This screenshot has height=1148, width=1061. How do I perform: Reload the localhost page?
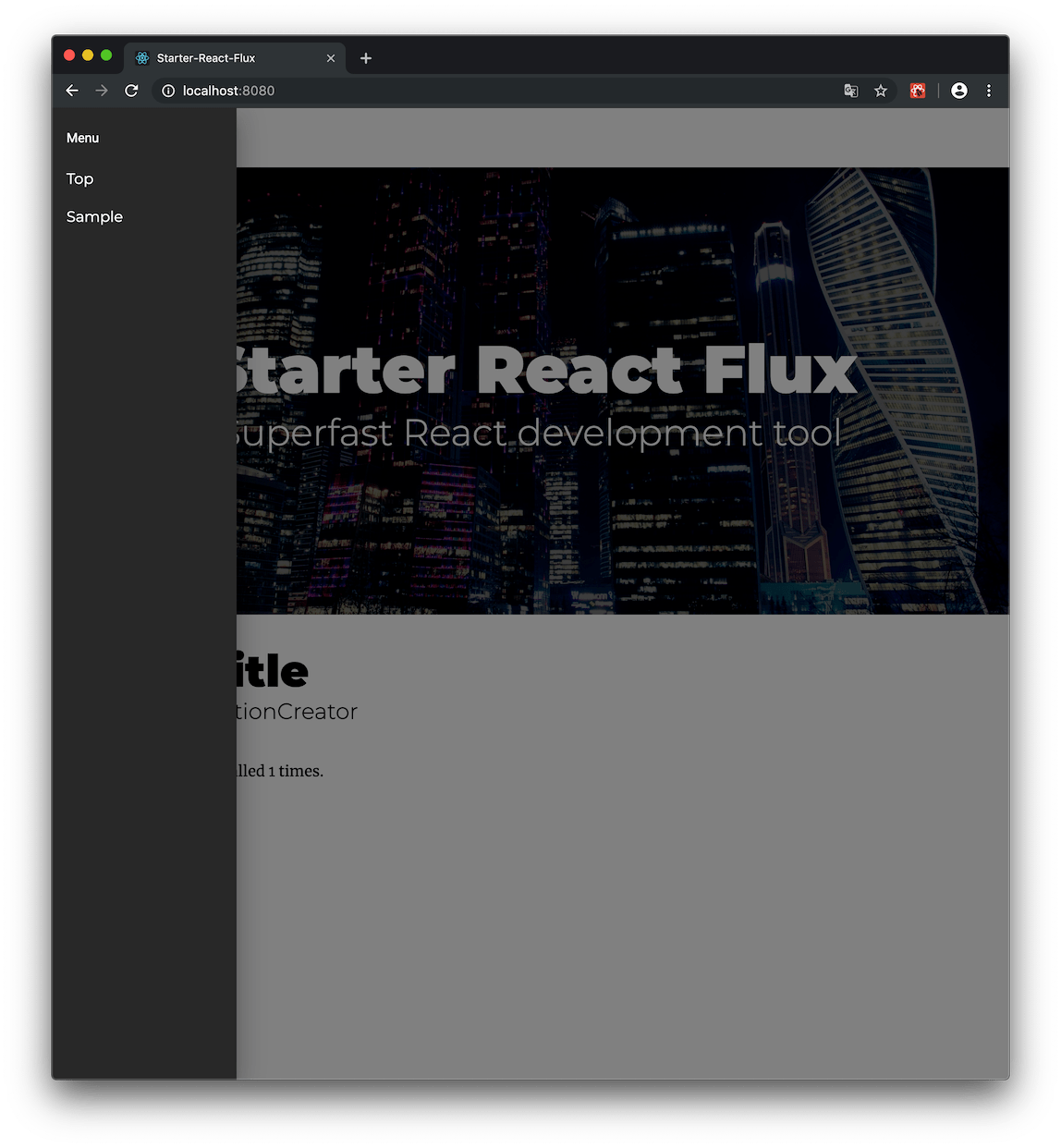pyautogui.click(x=131, y=91)
